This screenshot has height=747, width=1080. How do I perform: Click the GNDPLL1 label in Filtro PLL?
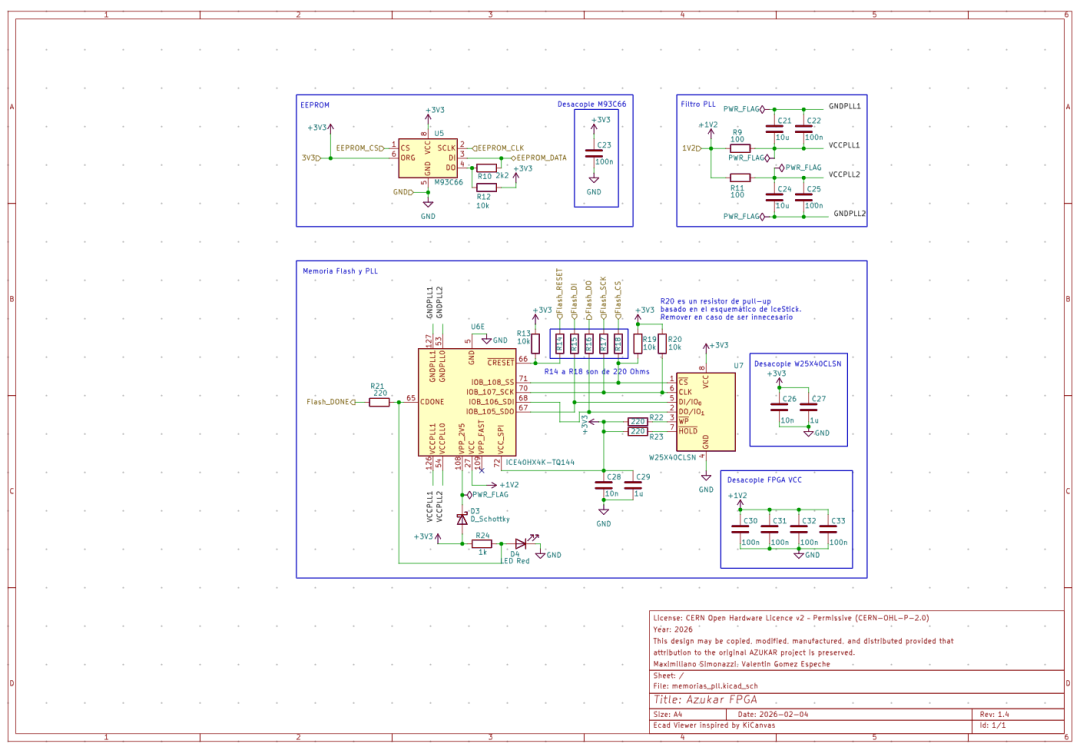point(844,107)
